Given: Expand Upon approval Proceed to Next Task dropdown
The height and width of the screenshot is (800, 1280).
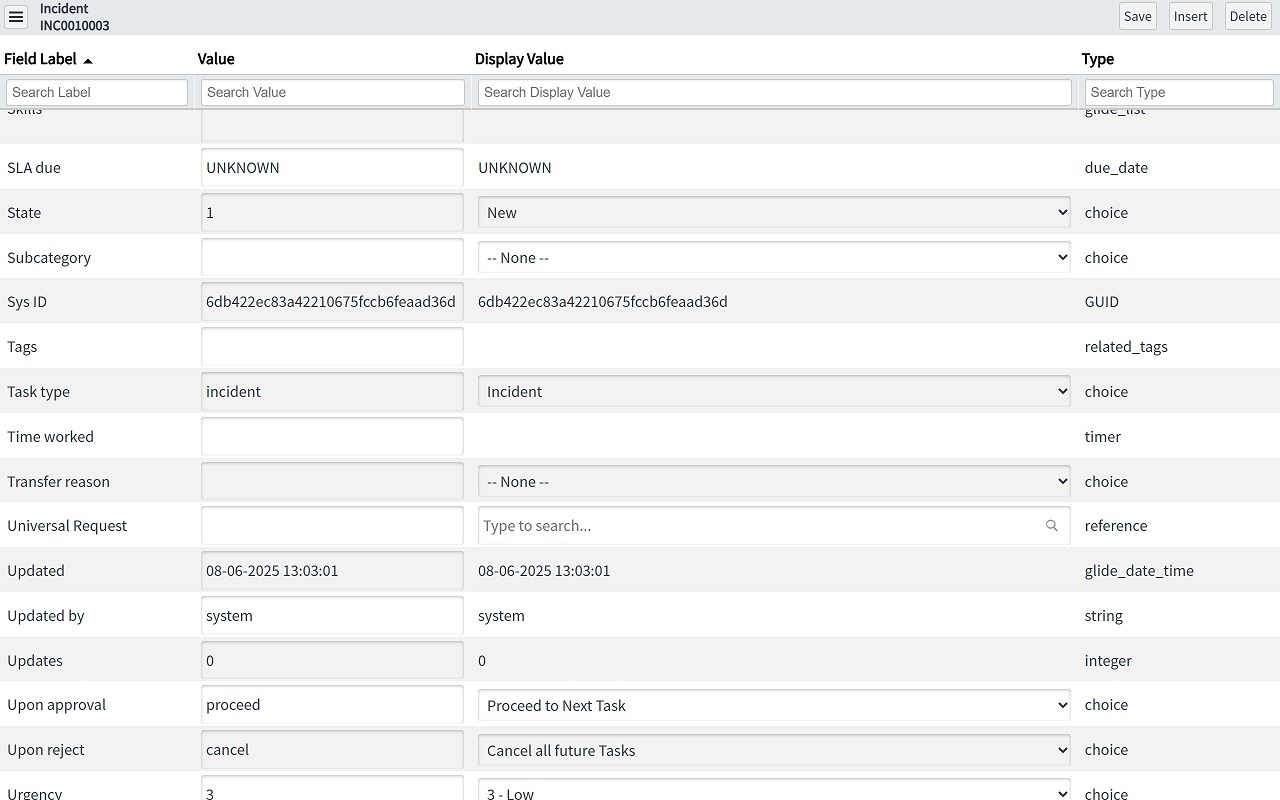Looking at the screenshot, I should pyautogui.click(x=773, y=705).
